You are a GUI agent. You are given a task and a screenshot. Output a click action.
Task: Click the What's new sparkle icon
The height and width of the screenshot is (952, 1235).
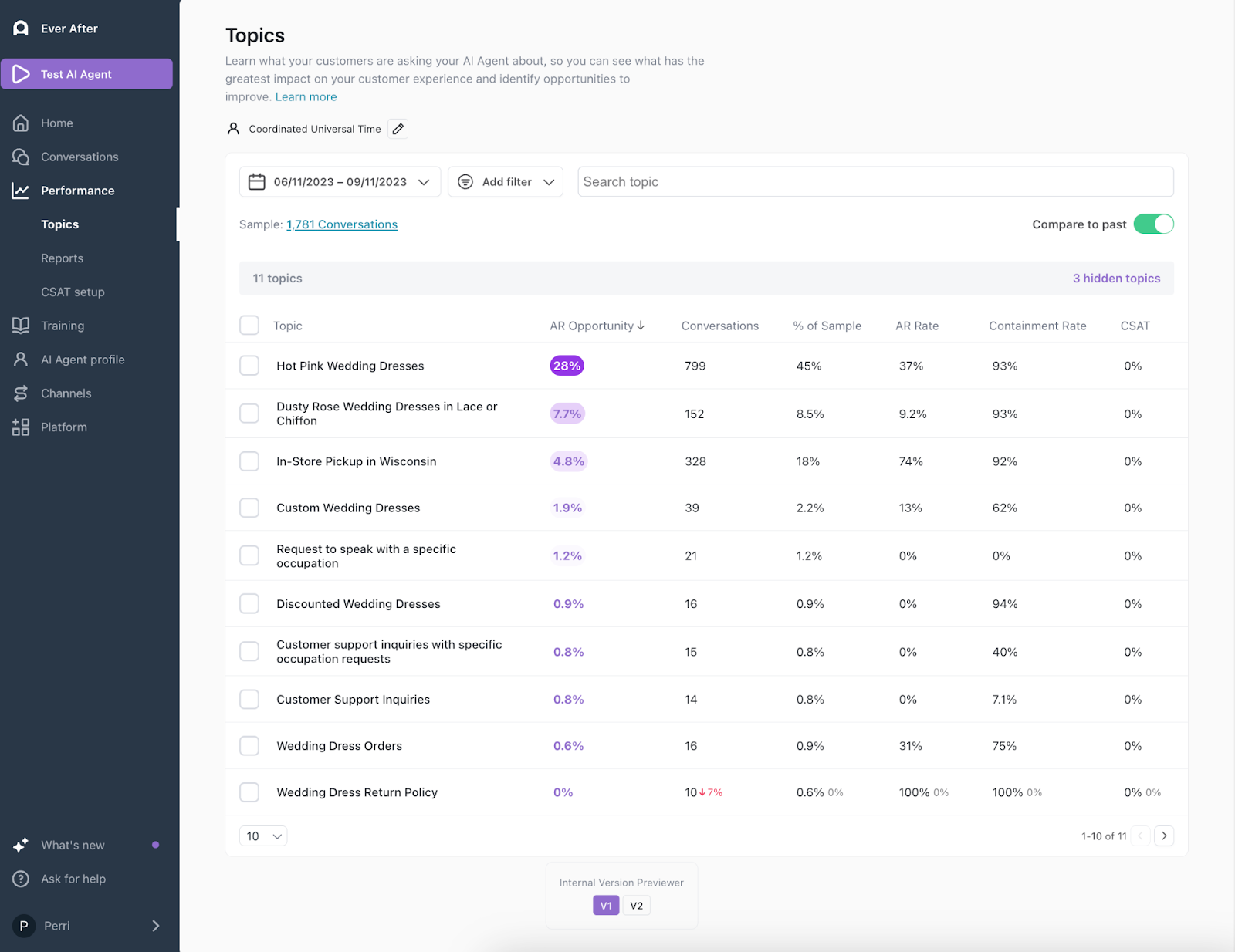(21, 845)
